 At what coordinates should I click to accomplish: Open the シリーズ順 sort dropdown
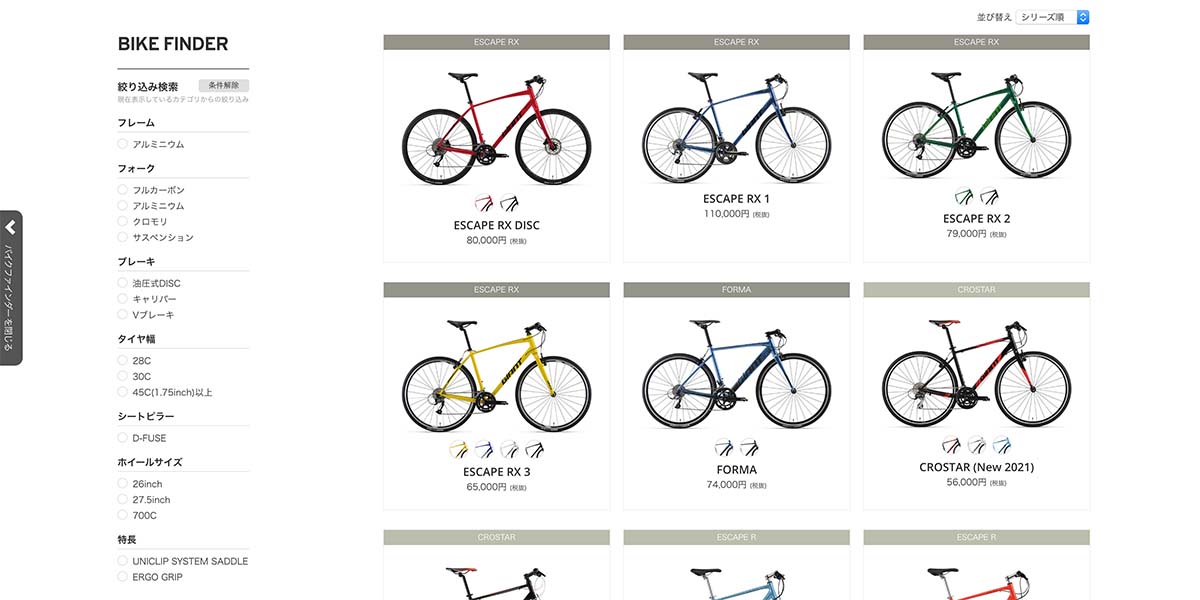pos(1052,17)
